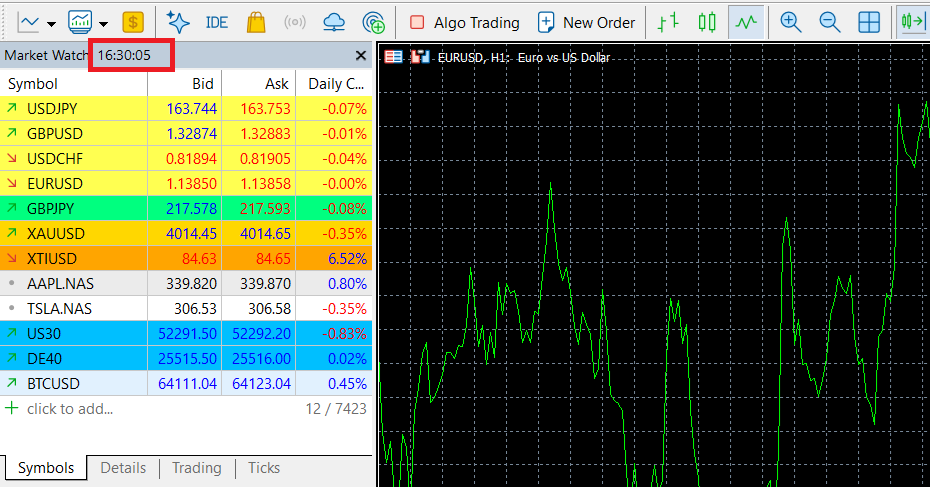Close the Market Watch panel
930x487 pixels.
[x=361, y=56]
